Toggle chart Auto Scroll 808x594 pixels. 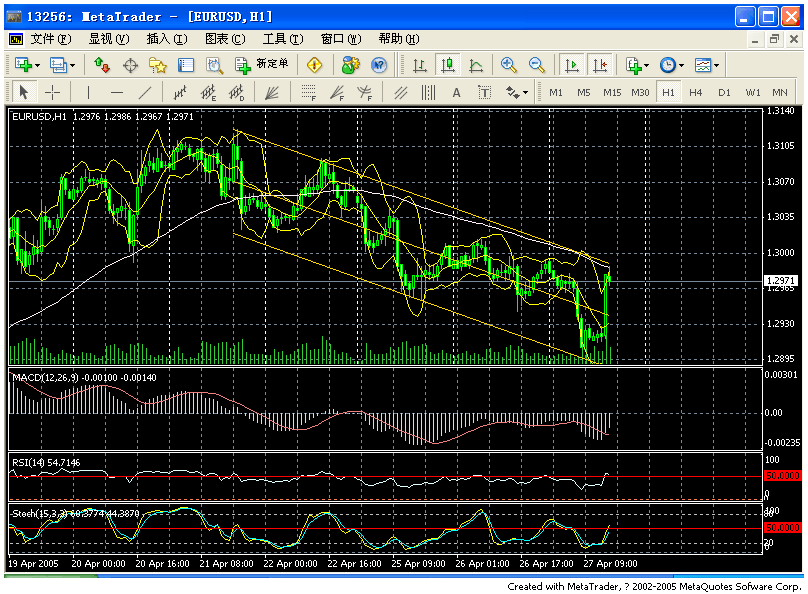point(572,65)
